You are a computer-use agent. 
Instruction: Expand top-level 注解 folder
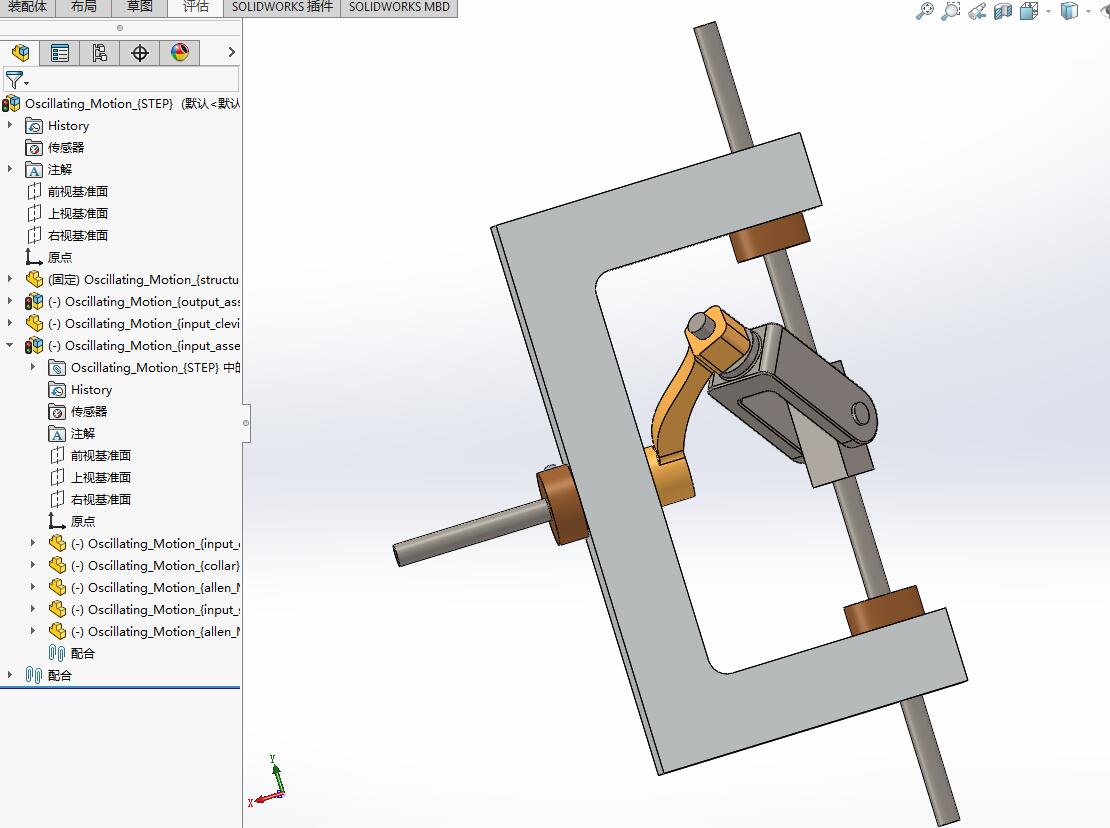[x=10, y=169]
